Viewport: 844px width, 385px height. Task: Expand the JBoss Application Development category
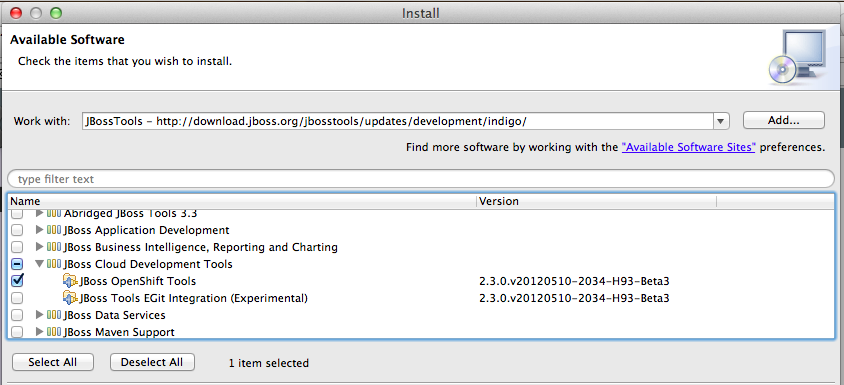point(39,230)
